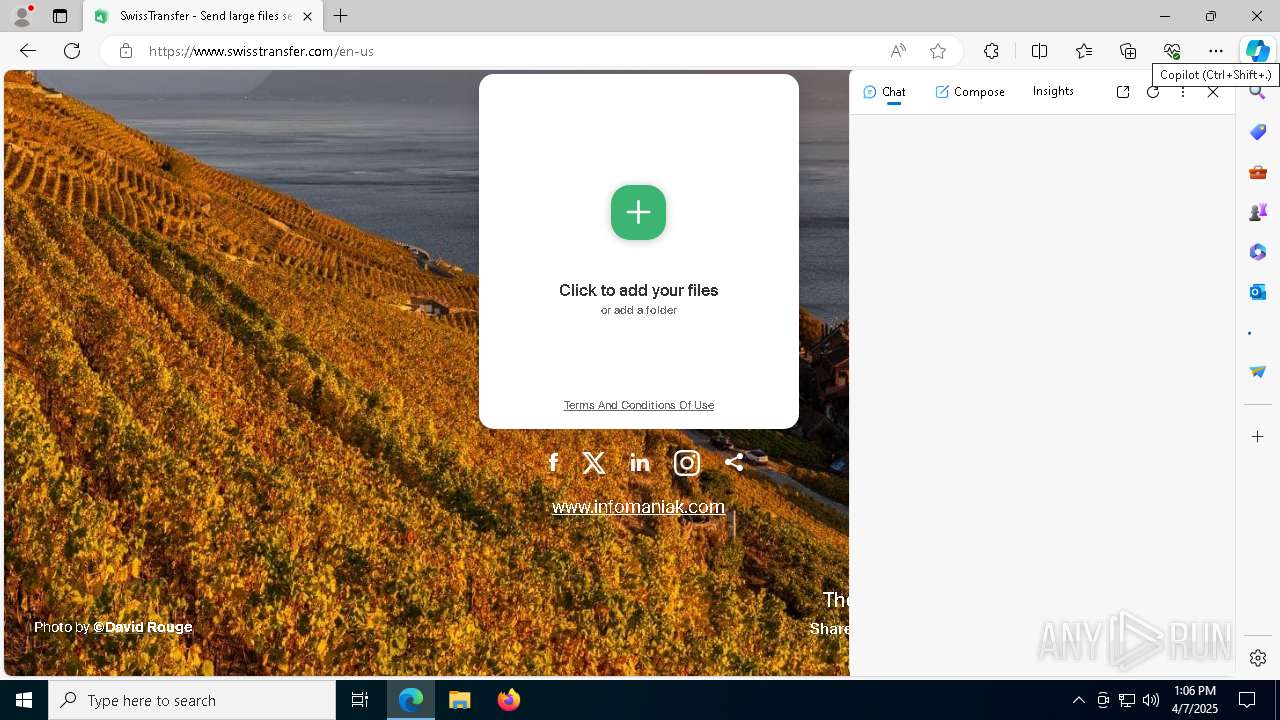The height and width of the screenshot is (720, 1280).
Task: Open Task View on taskbar
Action: click(x=360, y=700)
